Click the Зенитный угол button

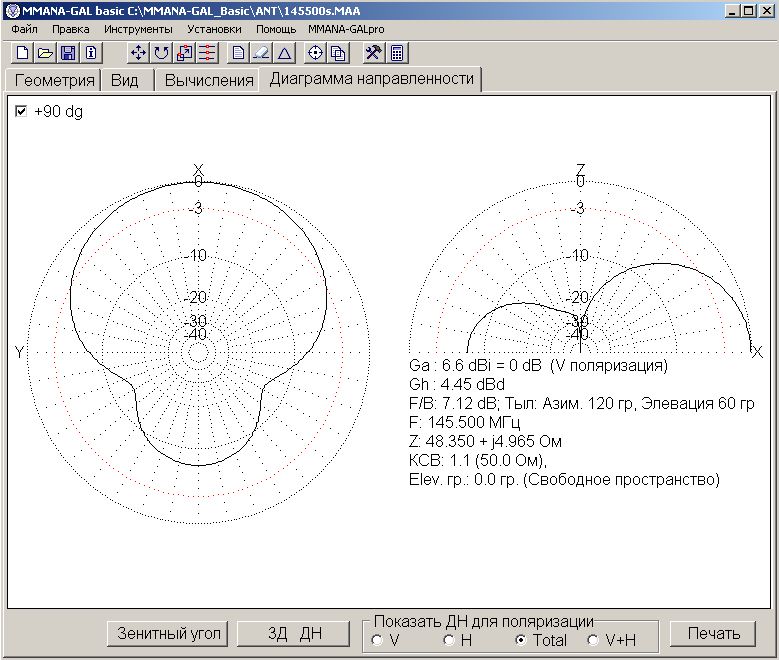169,633
